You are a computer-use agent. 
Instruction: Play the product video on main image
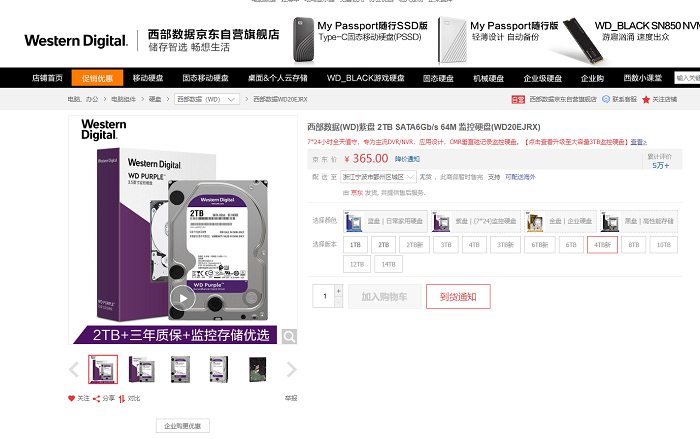[183, 298]
